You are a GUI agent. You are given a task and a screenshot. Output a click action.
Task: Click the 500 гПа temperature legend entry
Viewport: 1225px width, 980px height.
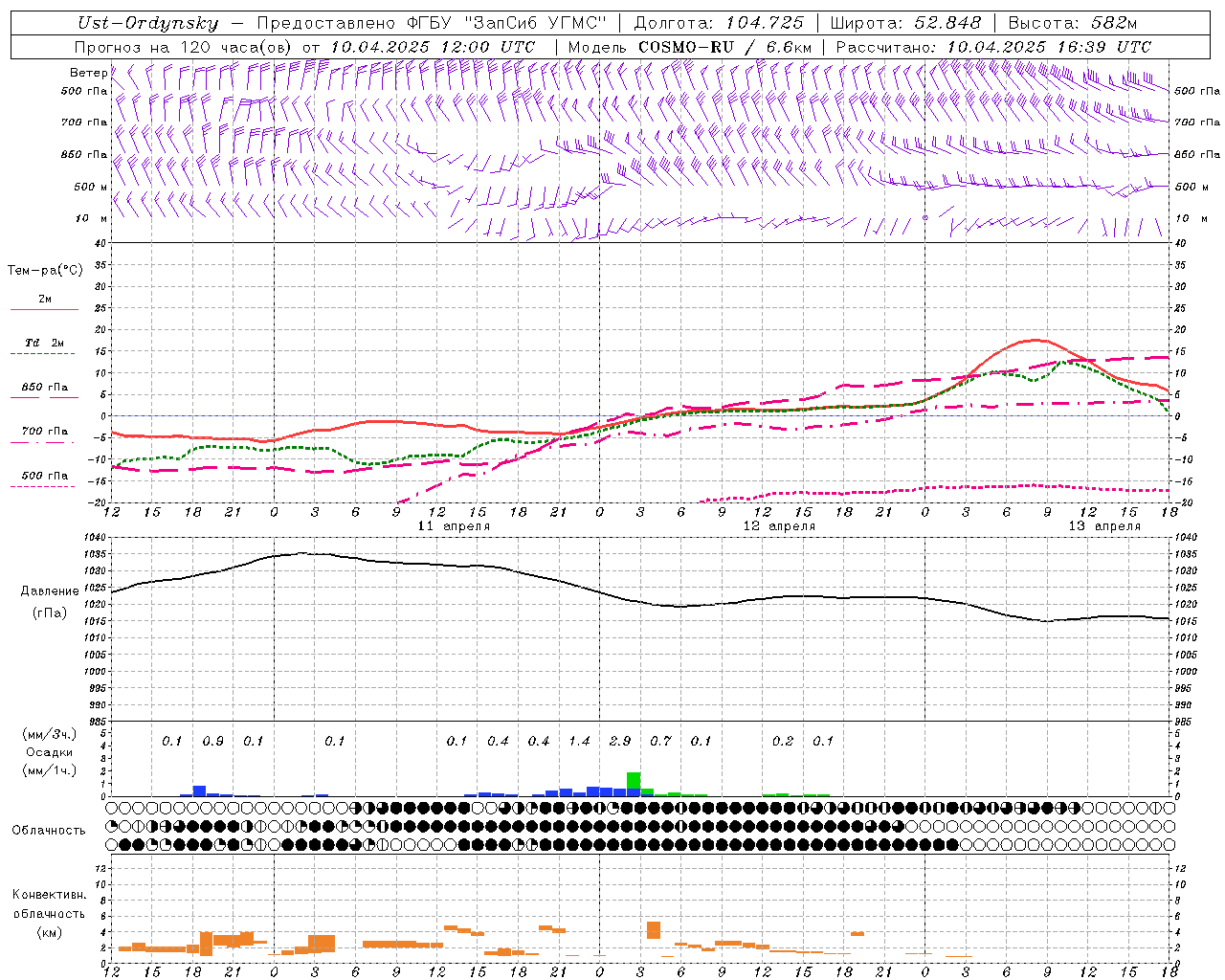(45, 476)
